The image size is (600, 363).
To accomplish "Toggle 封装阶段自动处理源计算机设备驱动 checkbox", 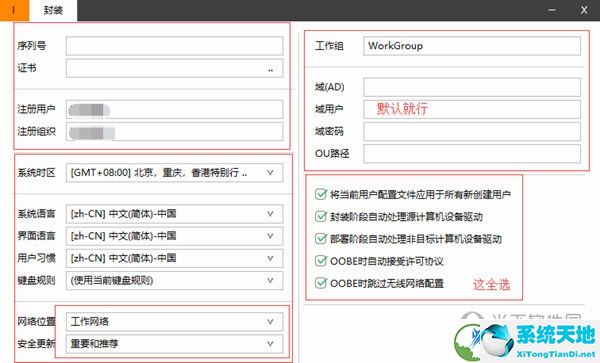I will pos(321,216).
